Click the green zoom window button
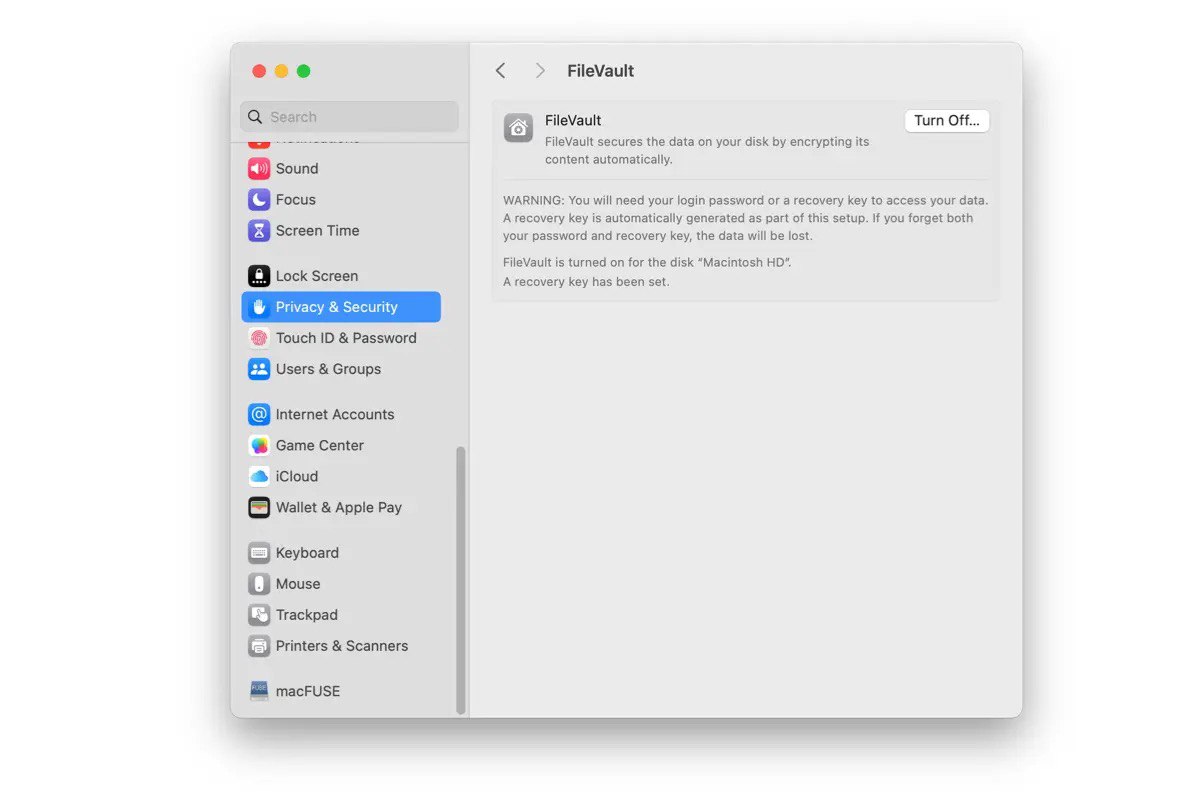This screenshot has width=1200, height=800. click(x=303, y=71)
